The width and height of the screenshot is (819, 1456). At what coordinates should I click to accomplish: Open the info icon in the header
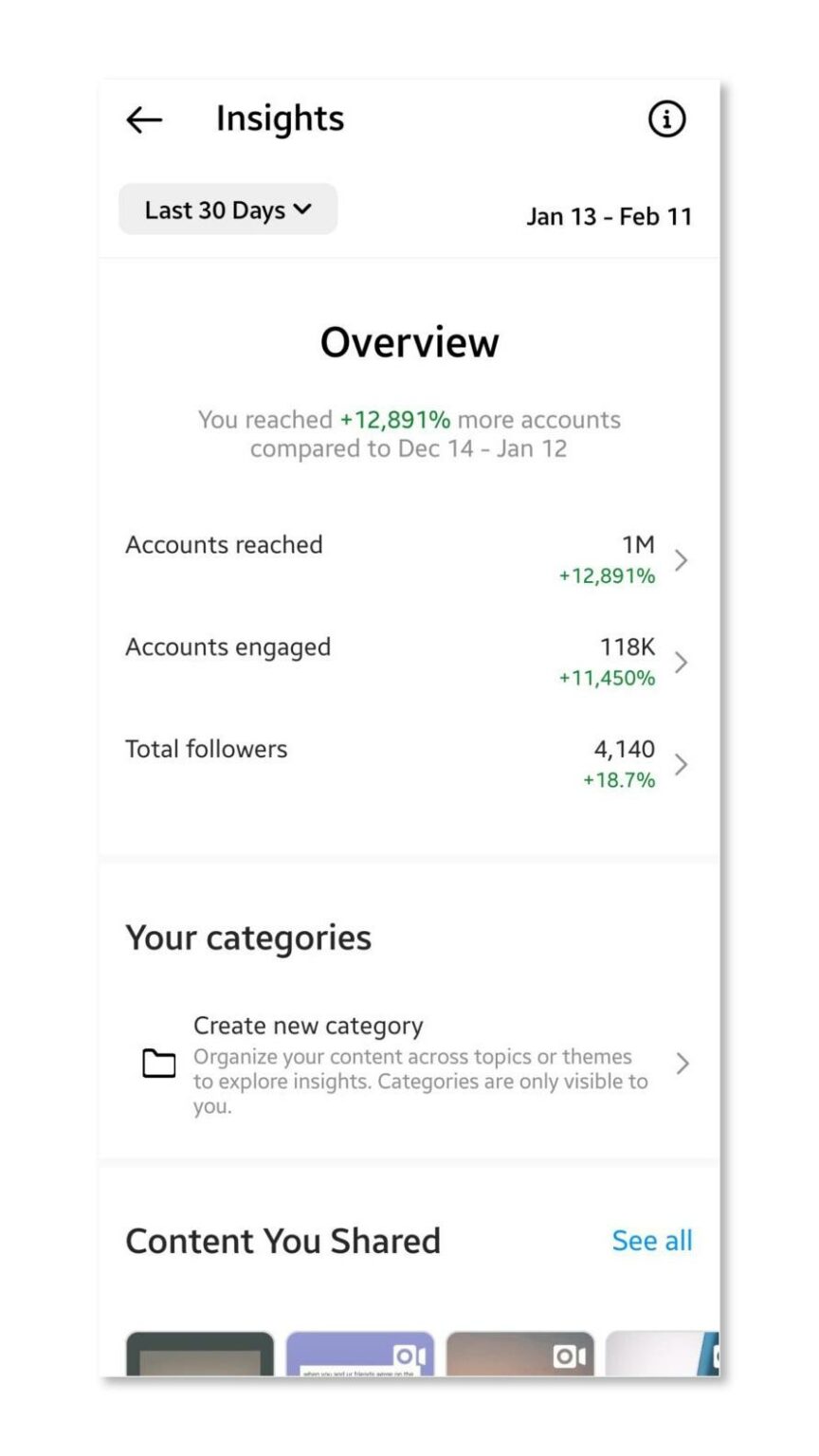tap(666, 118)
